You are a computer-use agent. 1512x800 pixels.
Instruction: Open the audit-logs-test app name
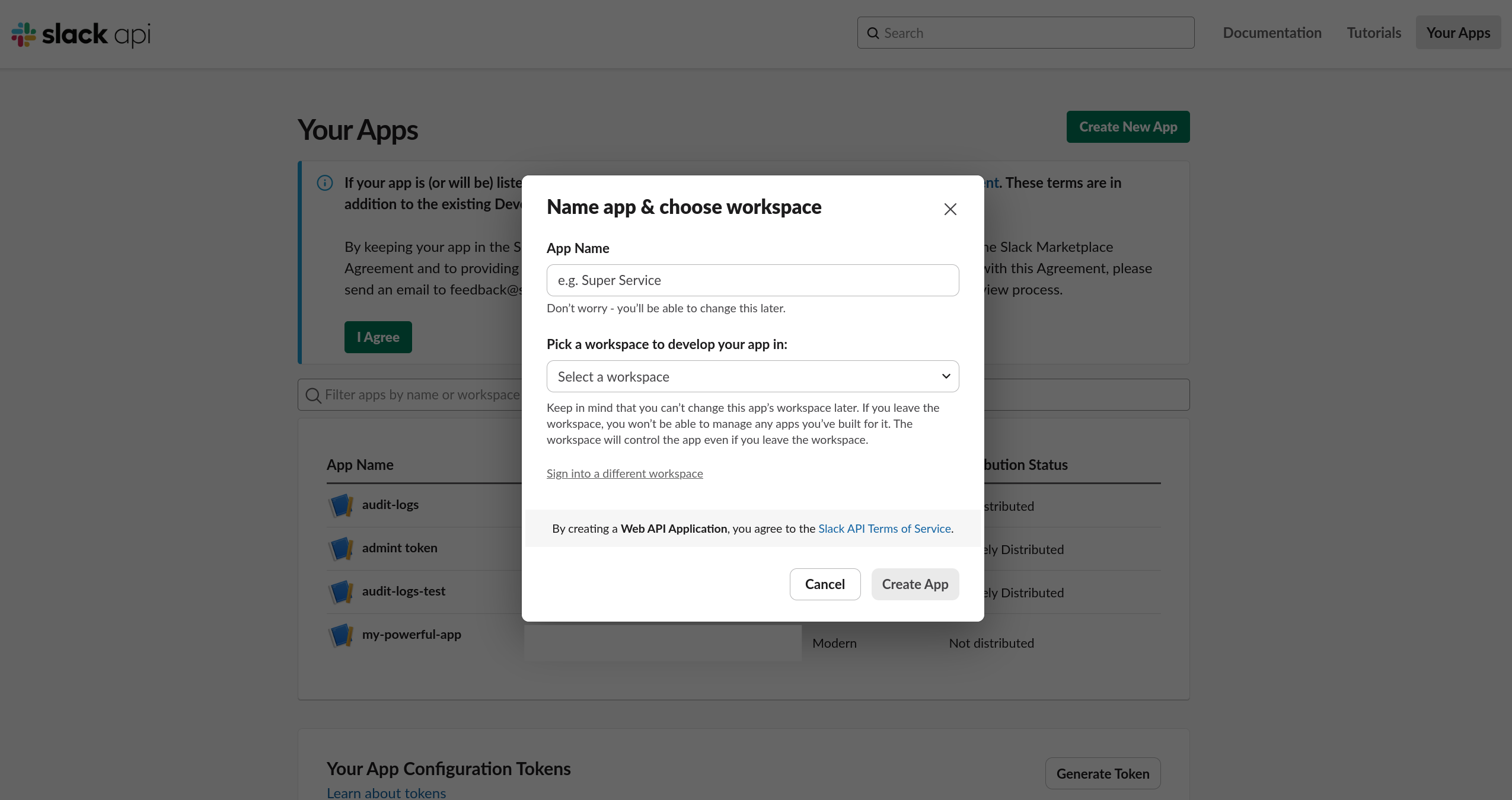click(x=403, y=591)
